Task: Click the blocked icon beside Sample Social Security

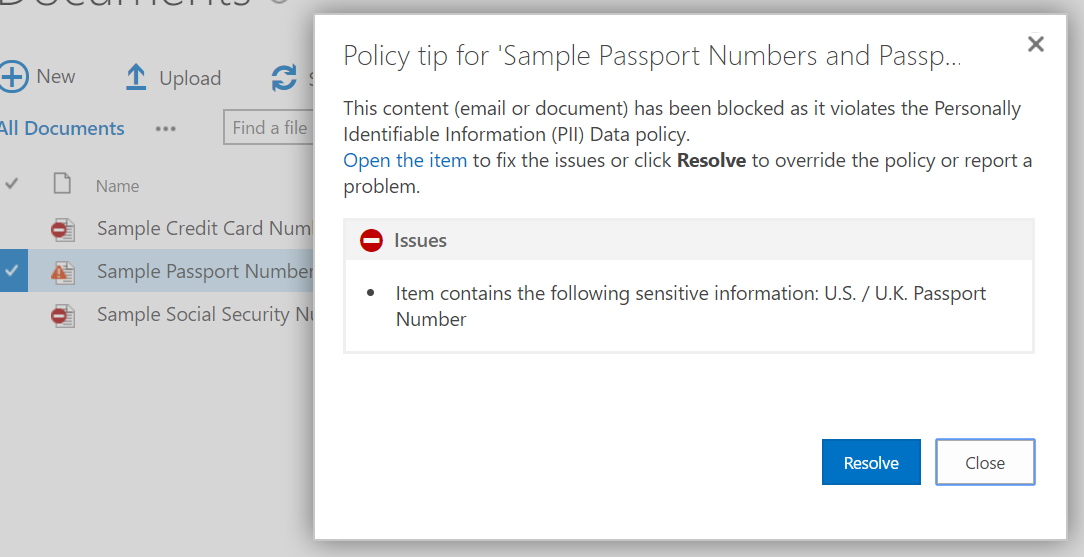Action: (63, 315)
